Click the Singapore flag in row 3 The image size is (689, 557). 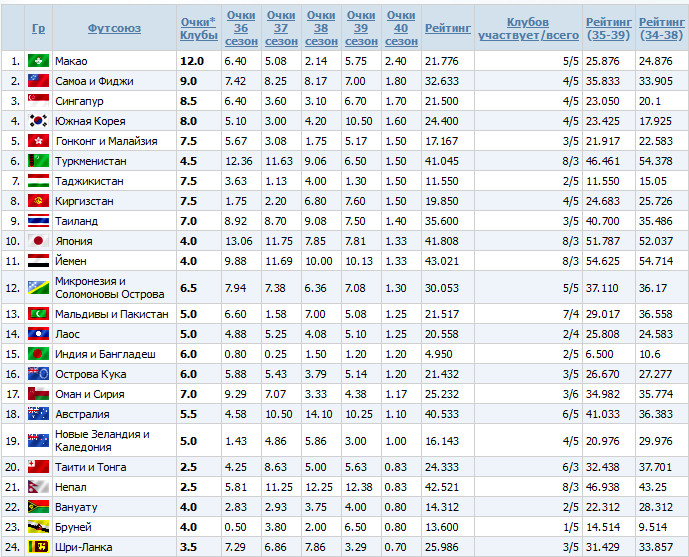[38, 102]
